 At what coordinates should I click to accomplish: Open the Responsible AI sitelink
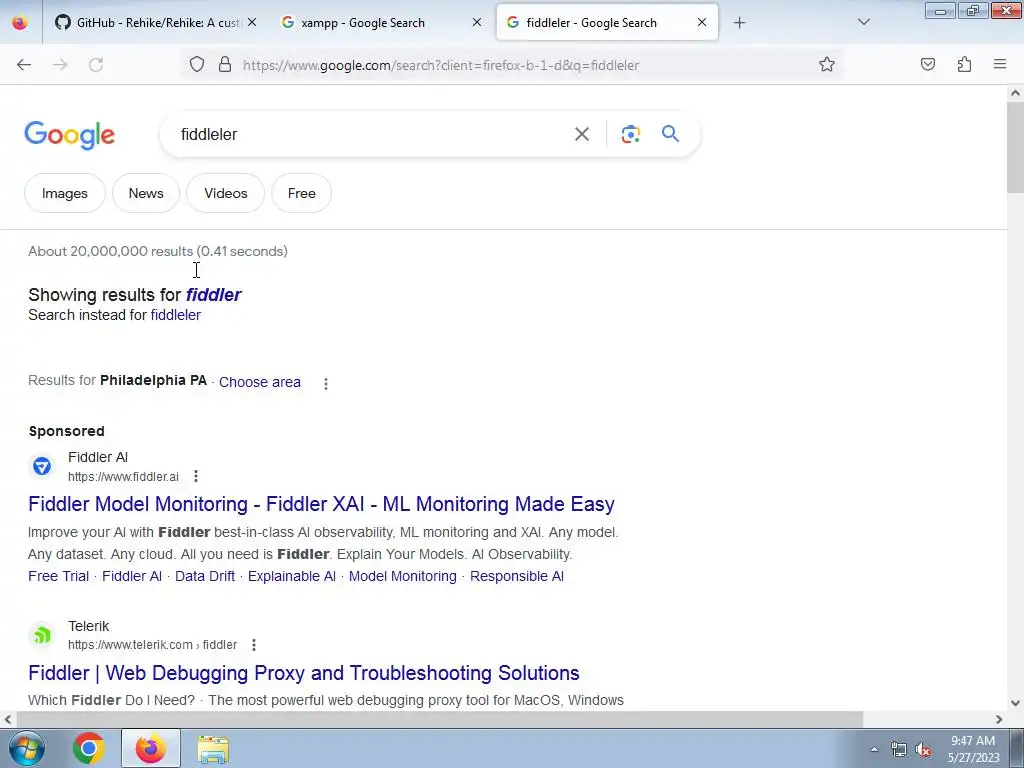[517, 576]
